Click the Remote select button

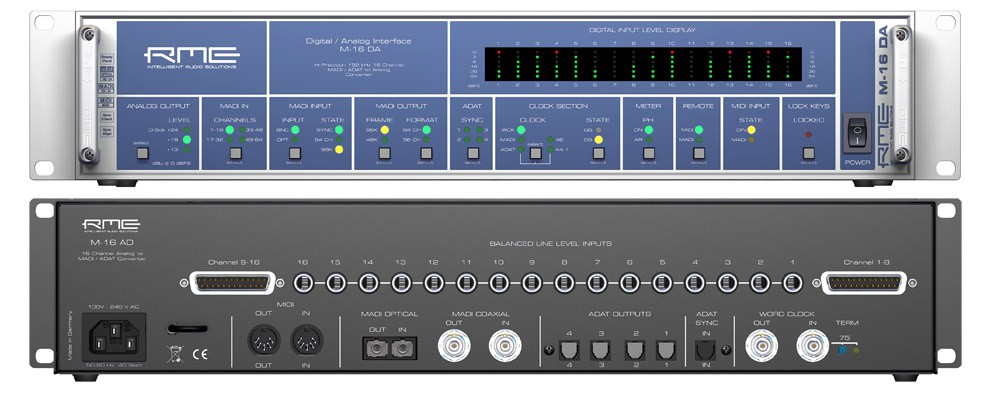[x=698, y=152]
